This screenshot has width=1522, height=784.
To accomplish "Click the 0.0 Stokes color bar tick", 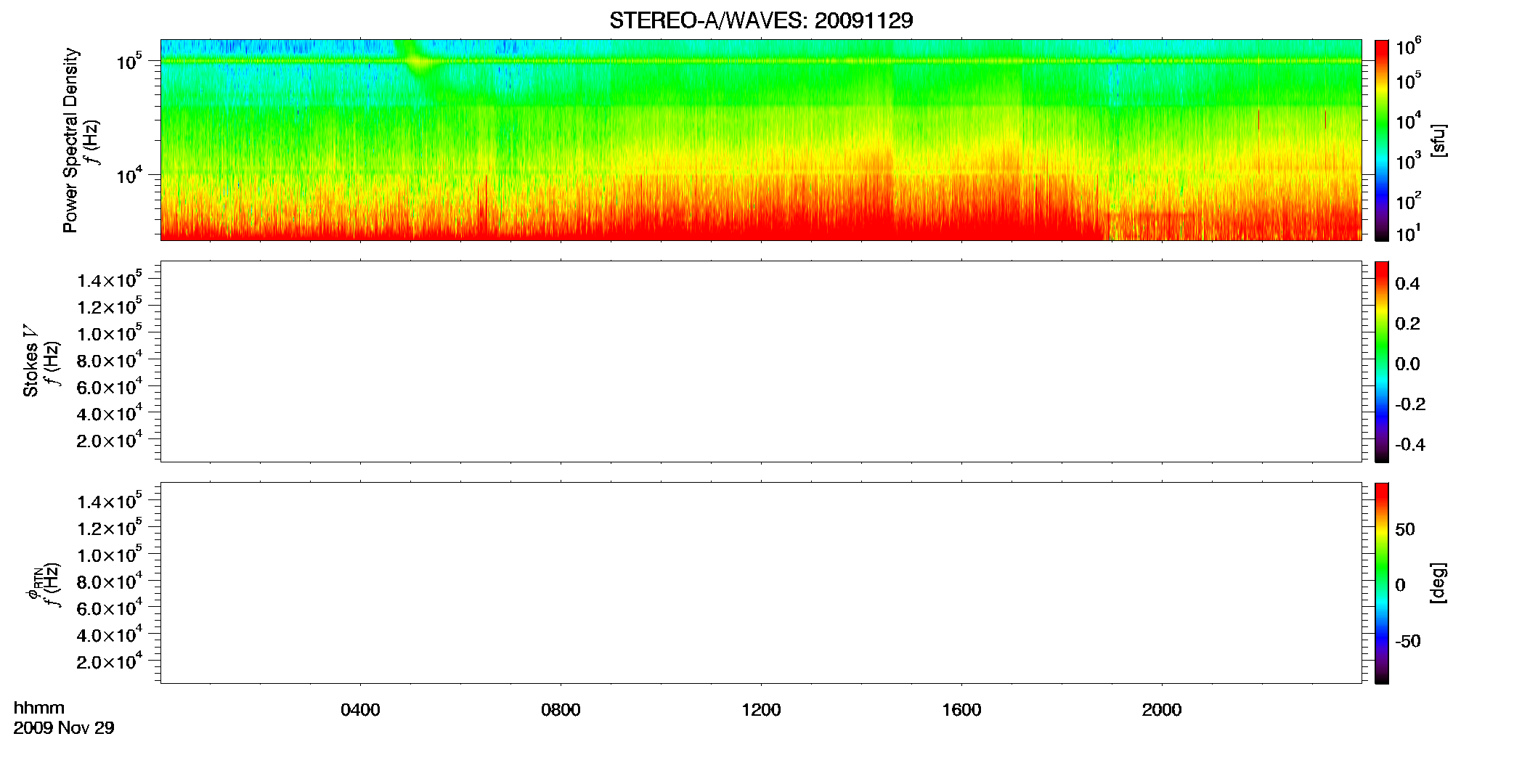I will pyautogui.click(x=1407, y=364).
